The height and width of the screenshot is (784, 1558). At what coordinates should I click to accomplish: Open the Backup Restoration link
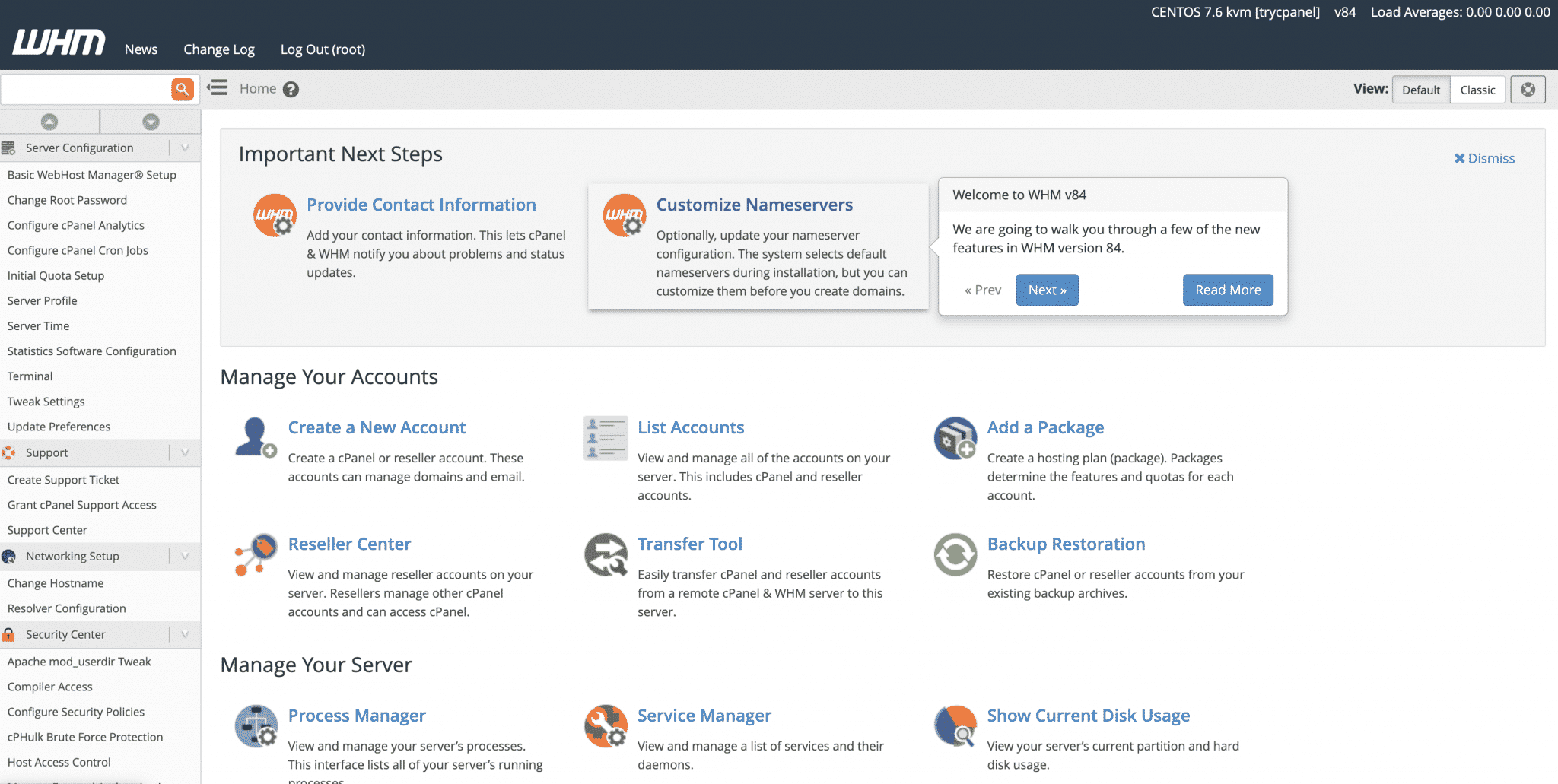[x=1067, y=544]
